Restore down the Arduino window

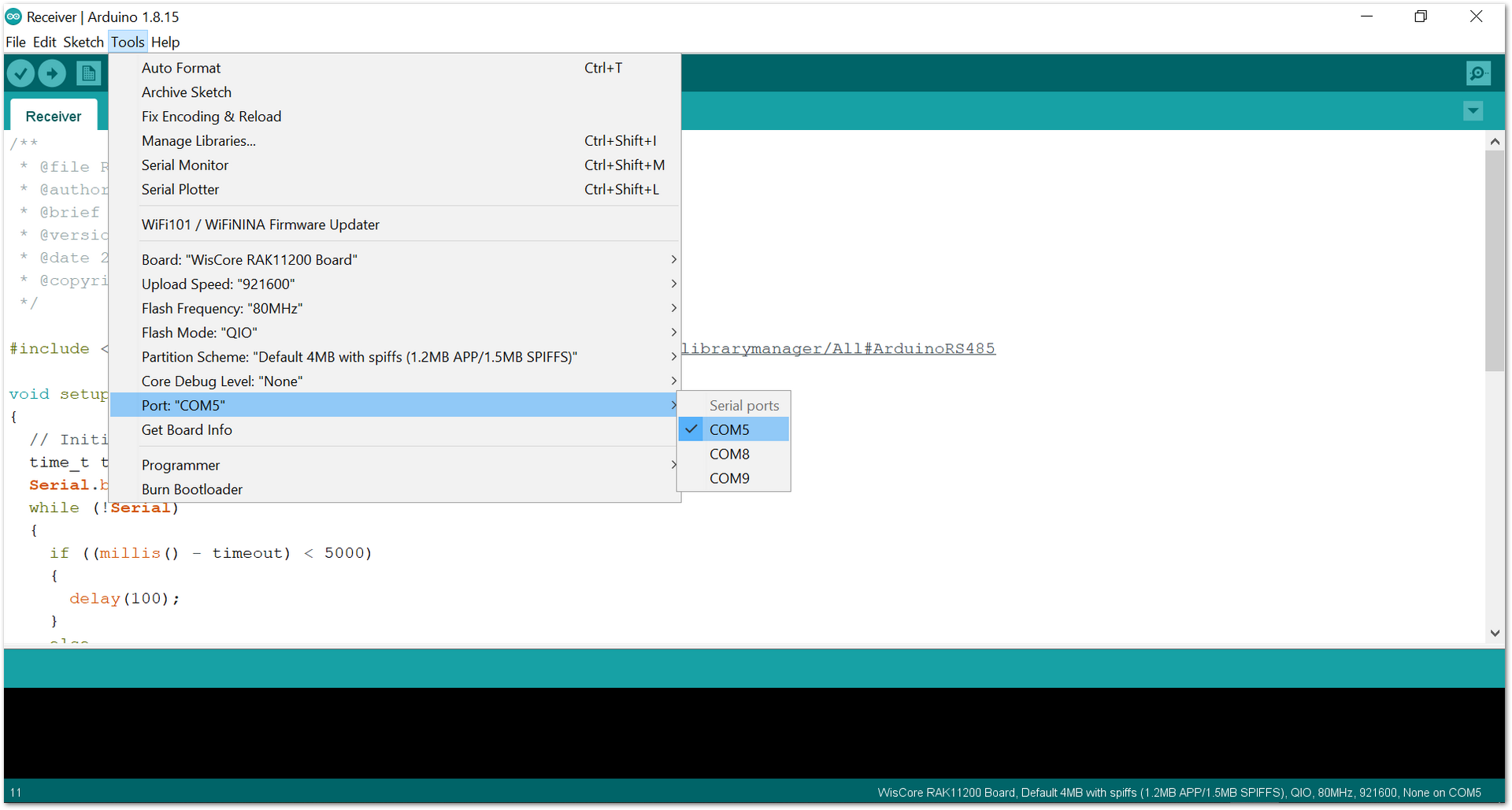(1421, 17)
